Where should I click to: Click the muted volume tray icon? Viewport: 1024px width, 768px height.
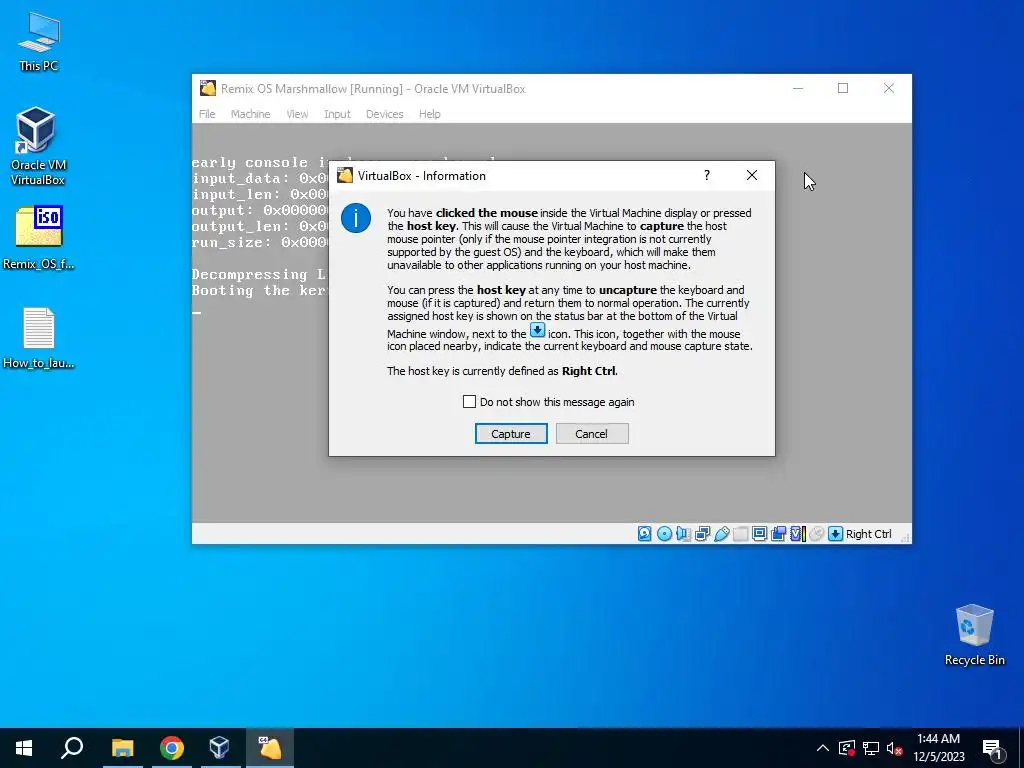tap(894, 748)
